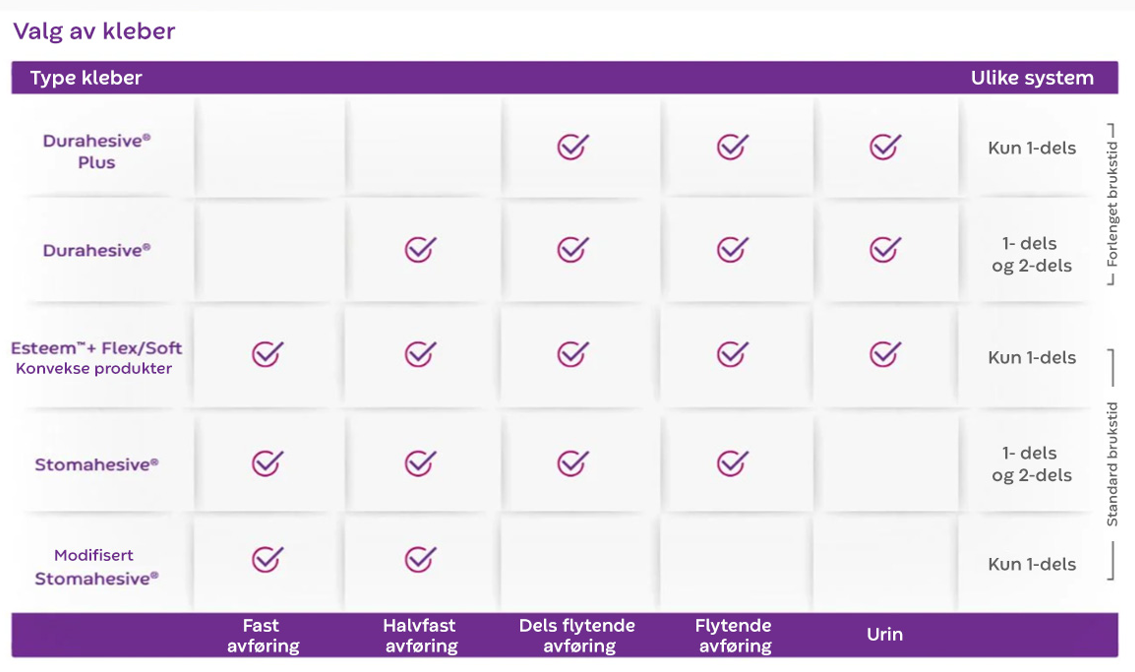The height and width of the screenshot is (672, 1135).
Task: Click Durahesive Plus checkmark under Urin
Action: (x=884, y=147)
